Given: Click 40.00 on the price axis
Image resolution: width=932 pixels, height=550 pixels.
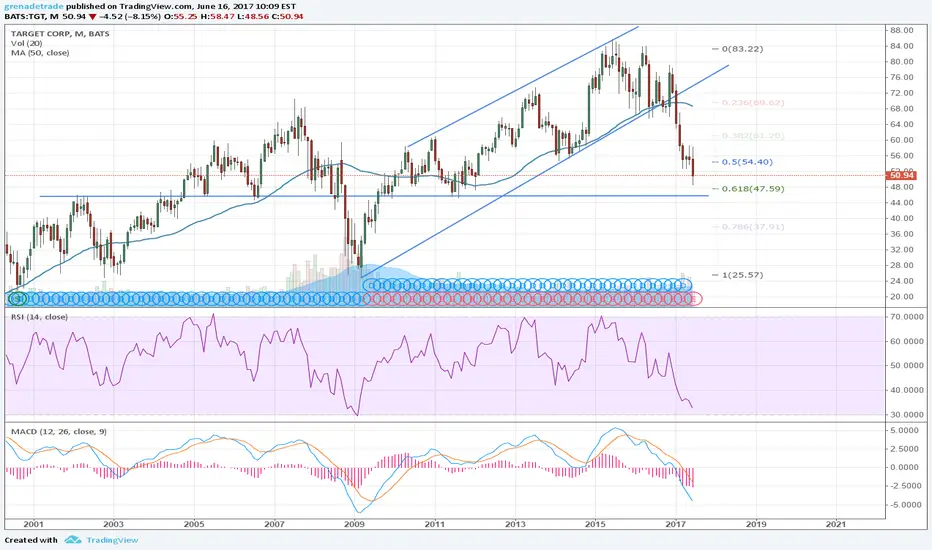Looking at the screenshot, I should (x=902, y=218).
